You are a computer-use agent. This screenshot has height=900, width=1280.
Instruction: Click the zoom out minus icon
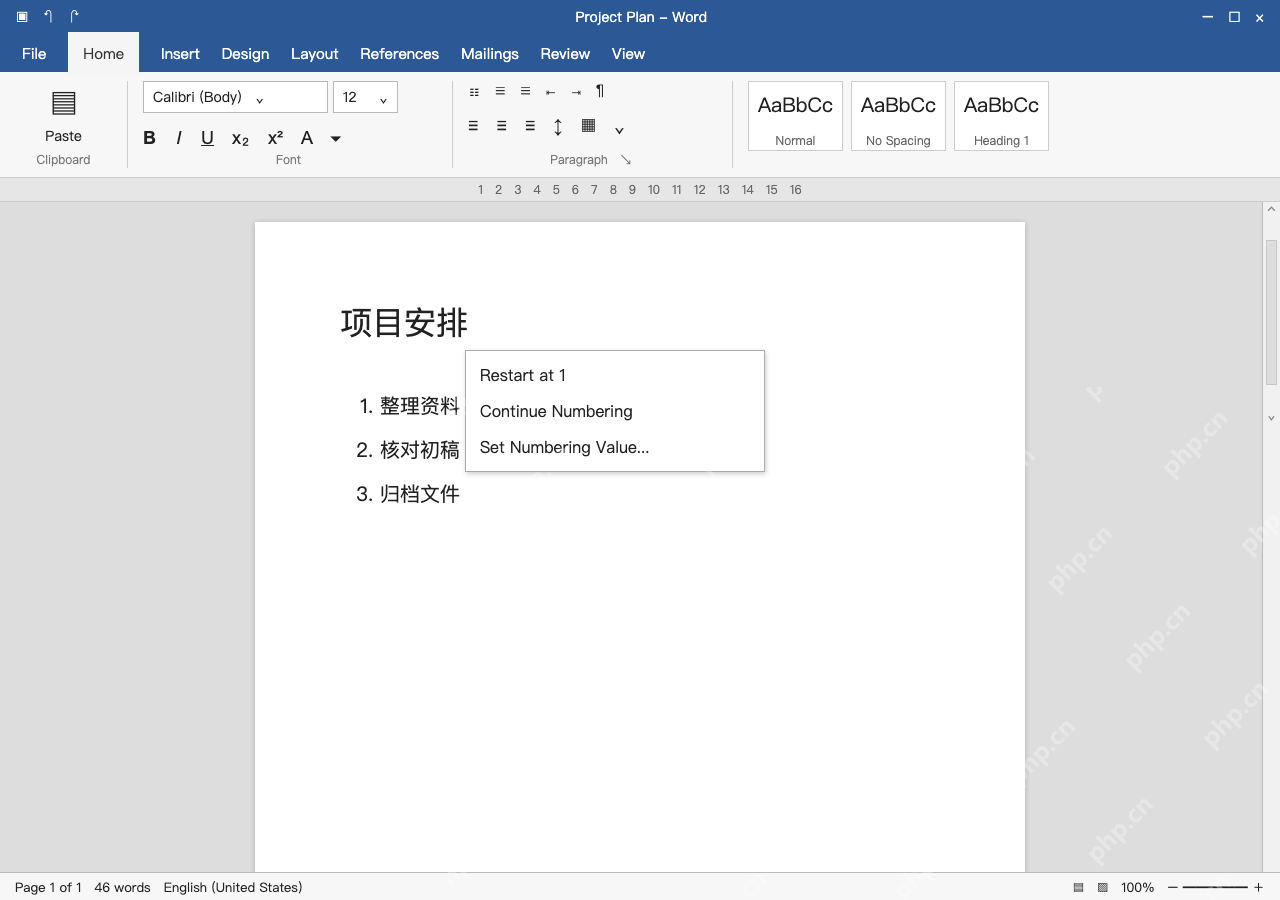(x=1173, y=887)
